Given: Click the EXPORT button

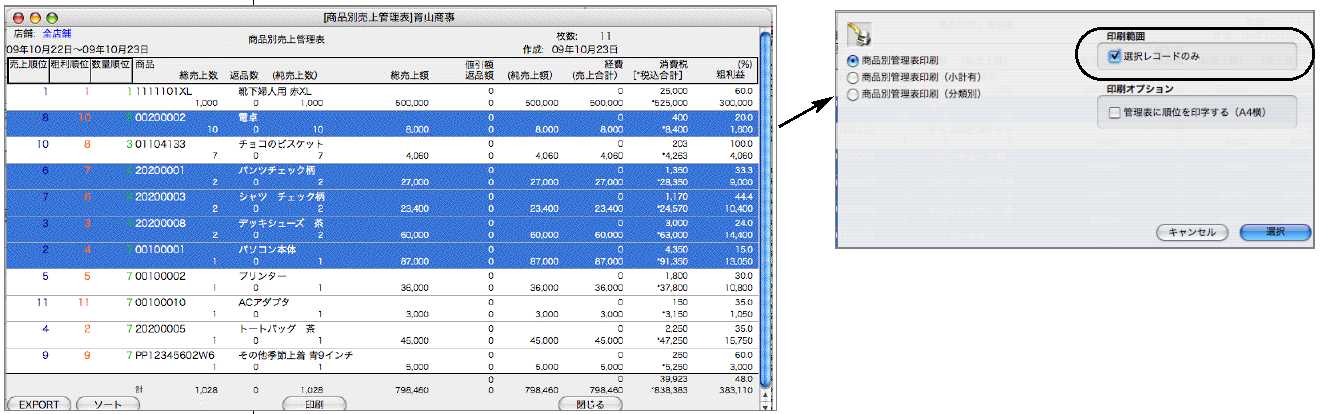Looking at the screenshot, I should (x=38, y=404).
